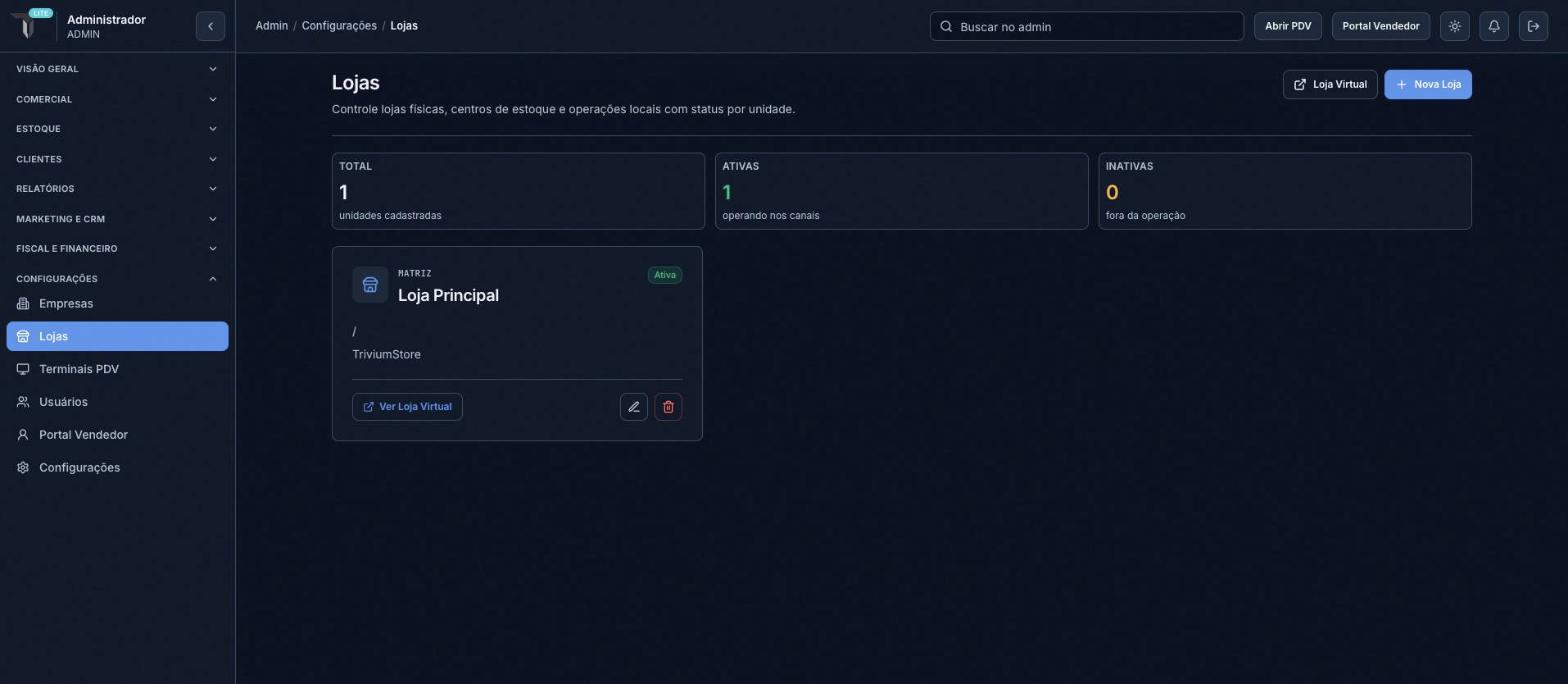Click the TriviumStore text on the card
Image resolution: width=1568 pixels, height=684 pixels.
click(x=386, y=355)
